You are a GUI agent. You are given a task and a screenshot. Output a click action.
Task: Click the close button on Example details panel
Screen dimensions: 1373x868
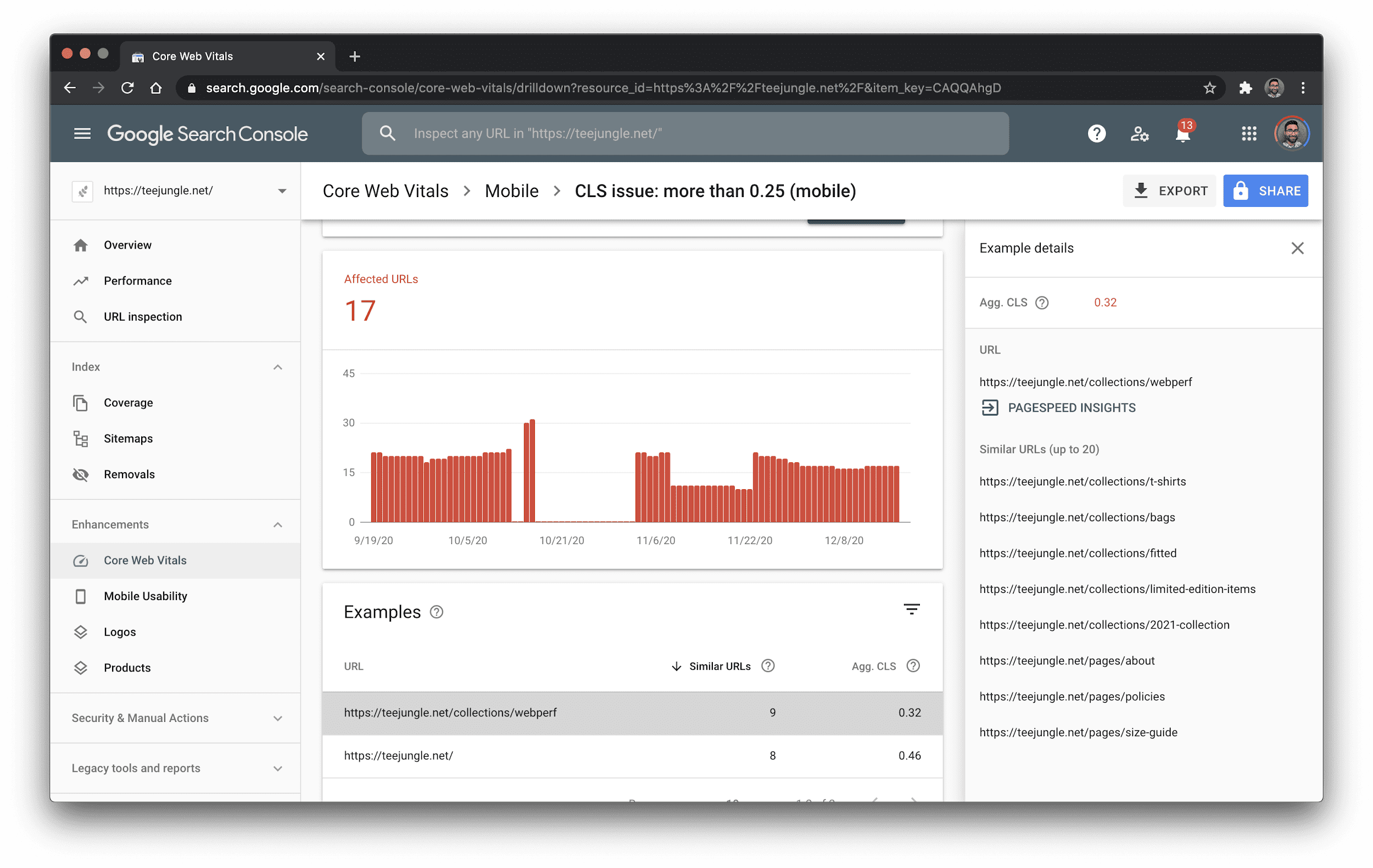(x=1298, y=248)
